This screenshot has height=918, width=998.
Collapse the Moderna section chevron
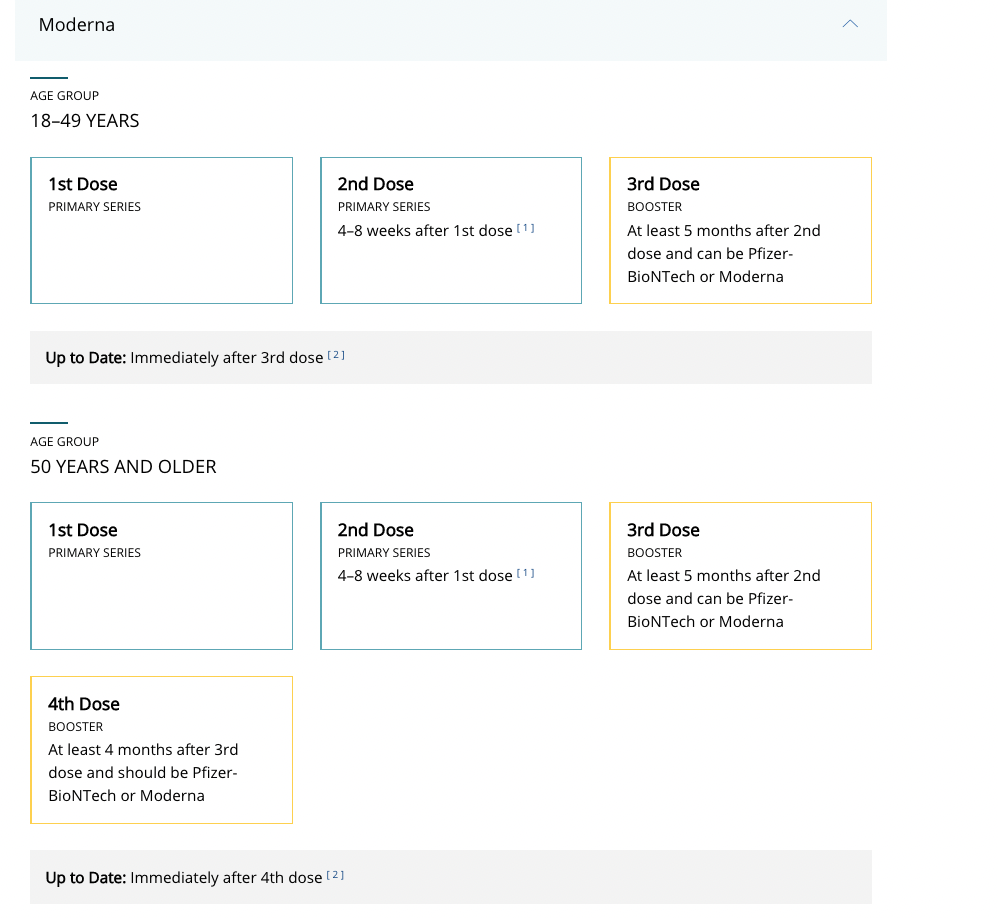point(850,24)
